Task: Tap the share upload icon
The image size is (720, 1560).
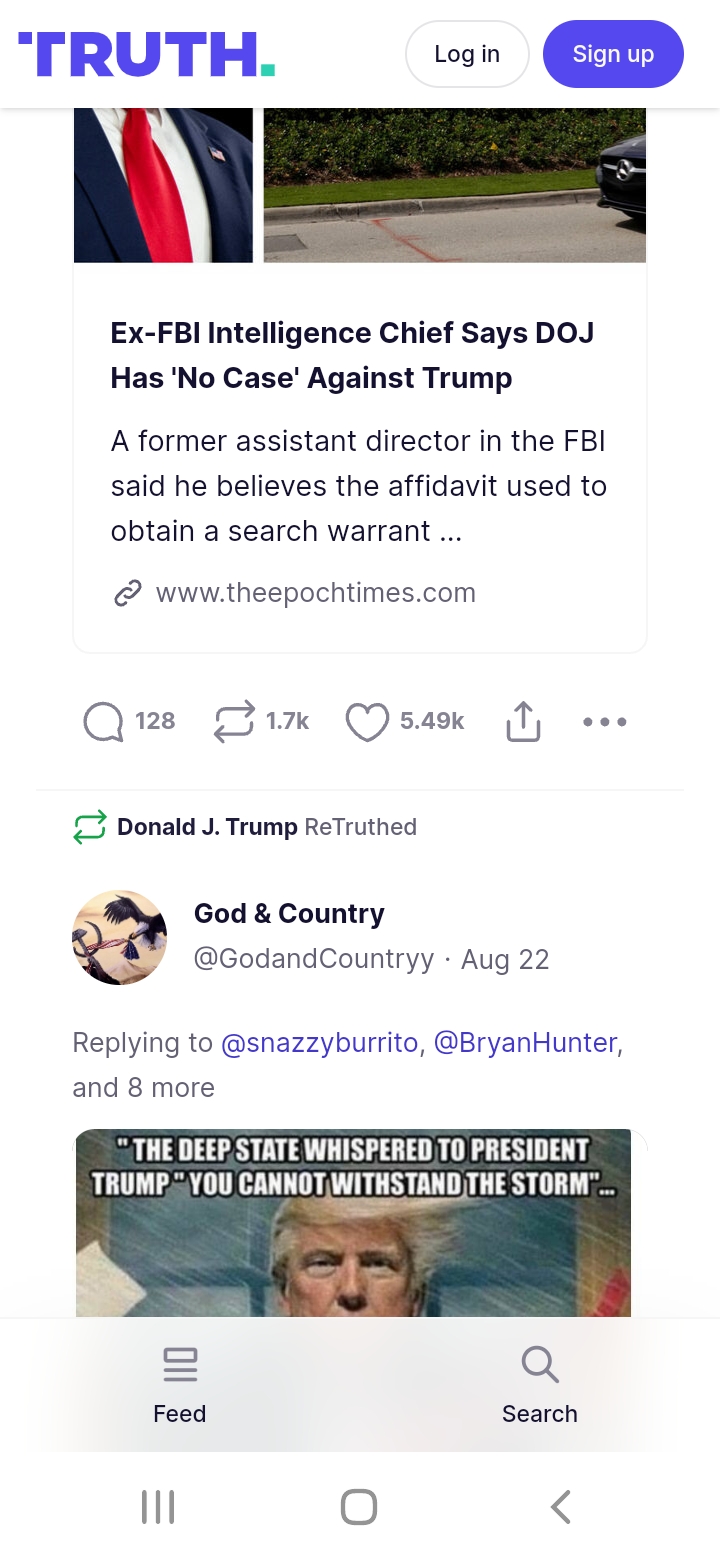Action: pos(523,721)
